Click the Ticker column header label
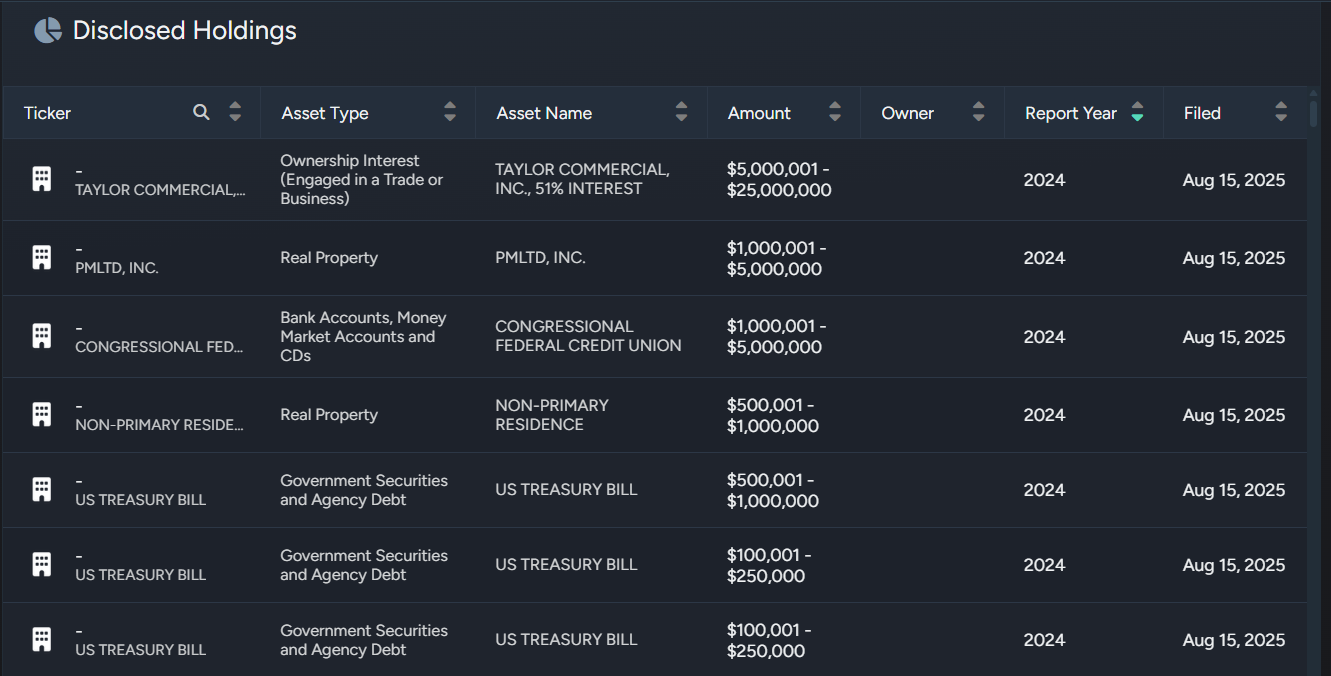This screenshot has width=1331, height=676. (48, 113)
